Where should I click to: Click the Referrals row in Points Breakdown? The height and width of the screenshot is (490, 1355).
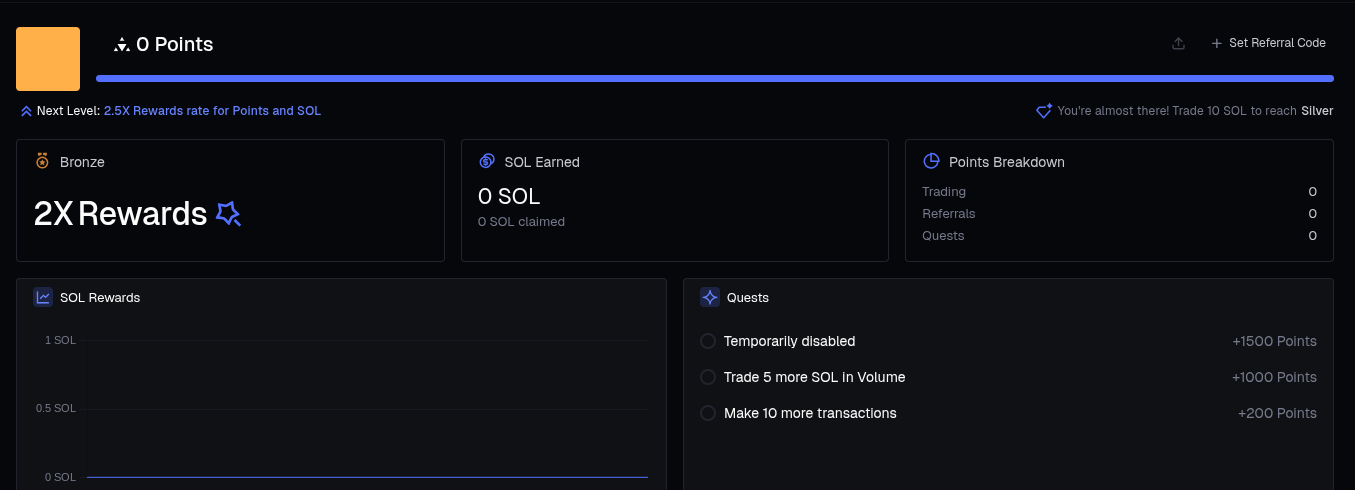click(1118, 214)
